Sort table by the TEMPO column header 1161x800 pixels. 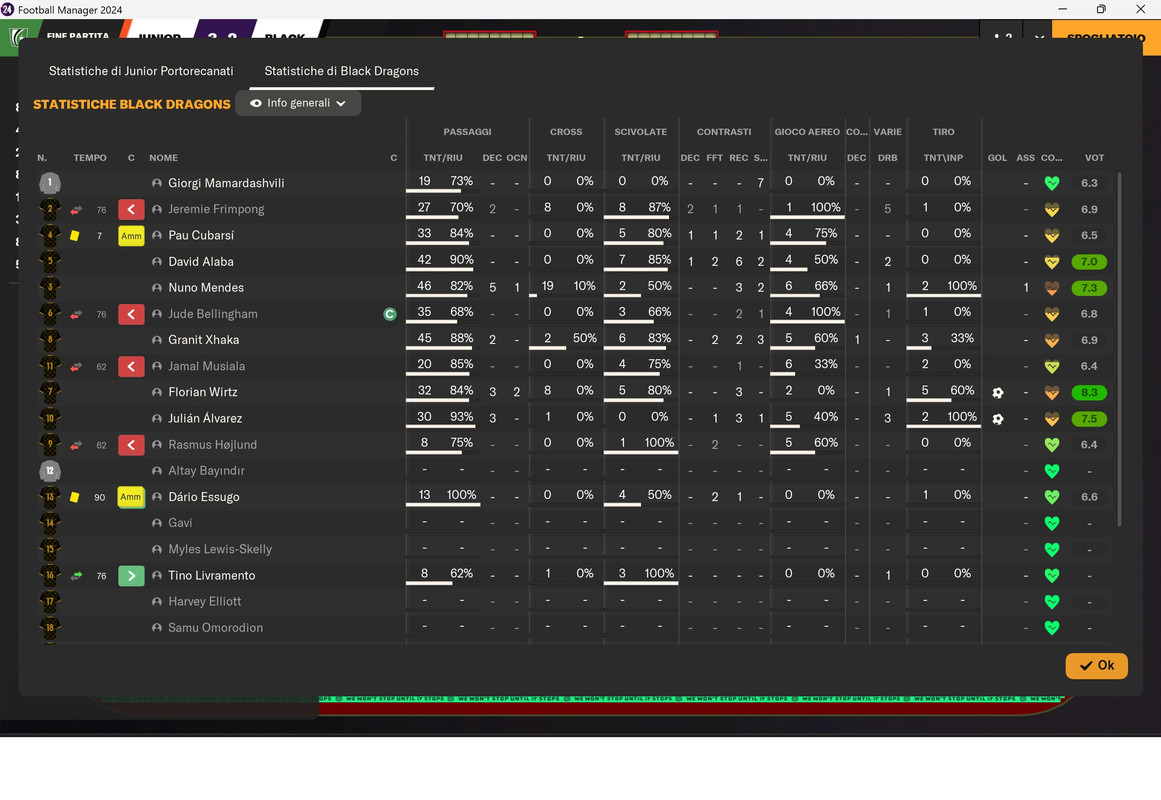90,158
